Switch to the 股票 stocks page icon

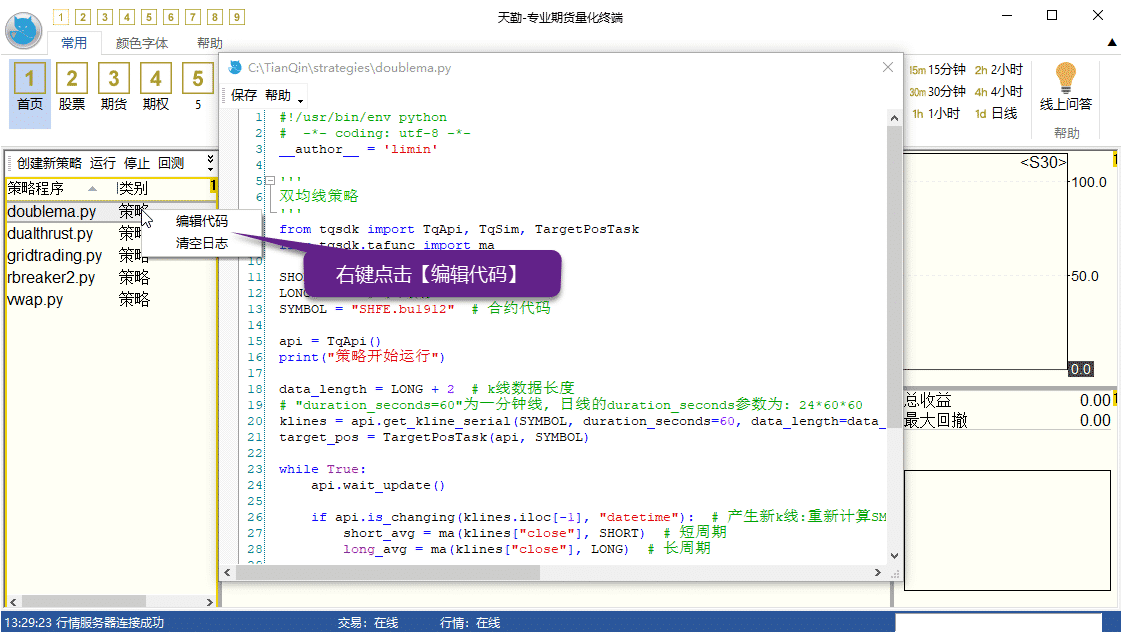(x=71, y=87)
